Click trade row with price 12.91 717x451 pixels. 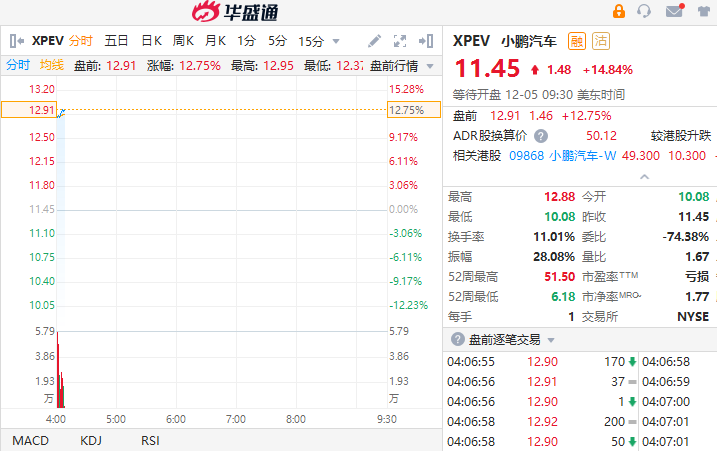pos(542,382)
